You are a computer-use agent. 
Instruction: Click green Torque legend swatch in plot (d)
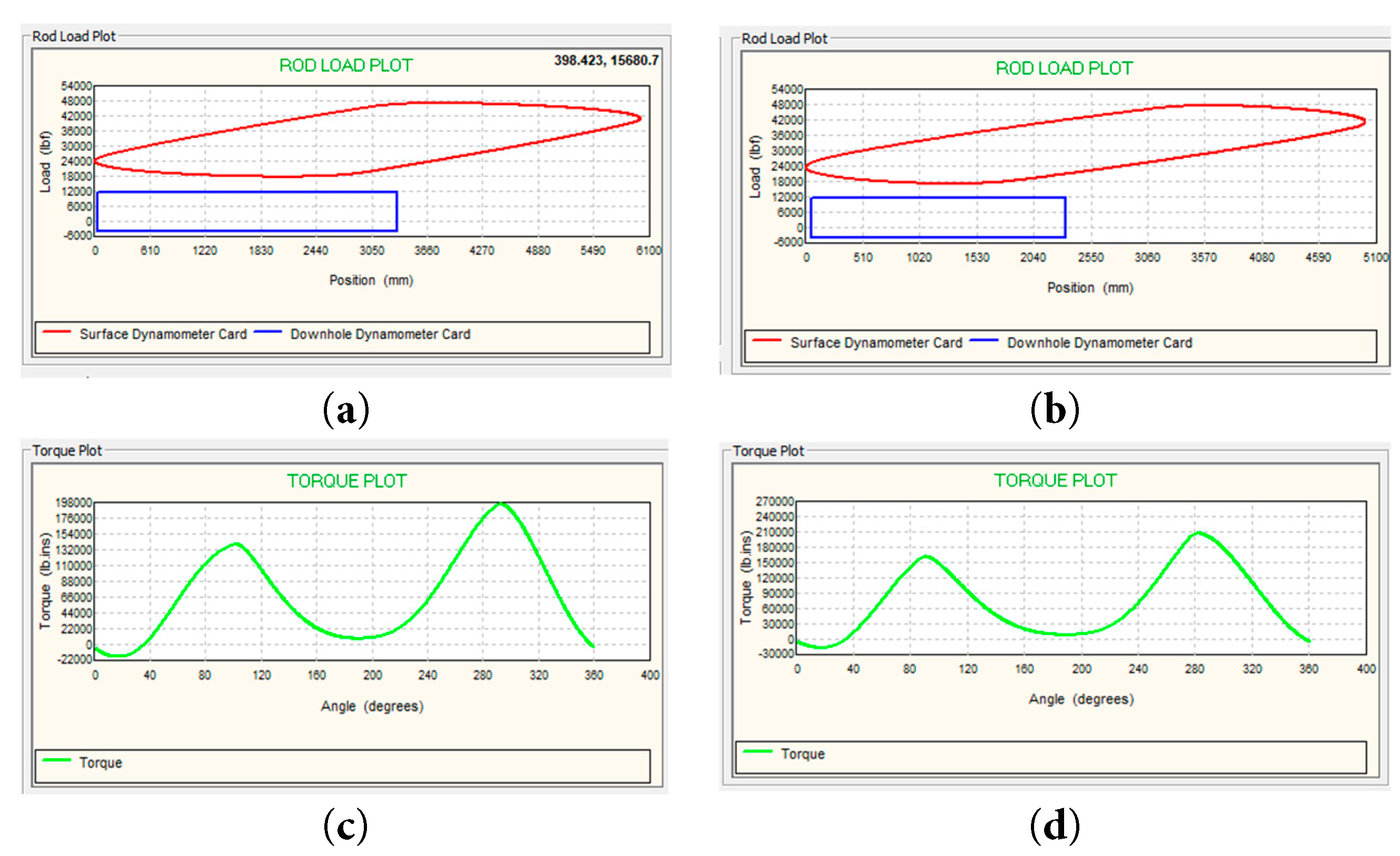[x=757, y=751]
